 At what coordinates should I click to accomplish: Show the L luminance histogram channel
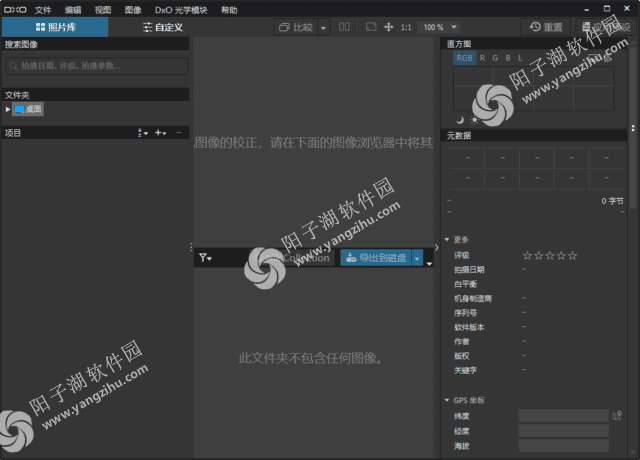coord(520,58)
